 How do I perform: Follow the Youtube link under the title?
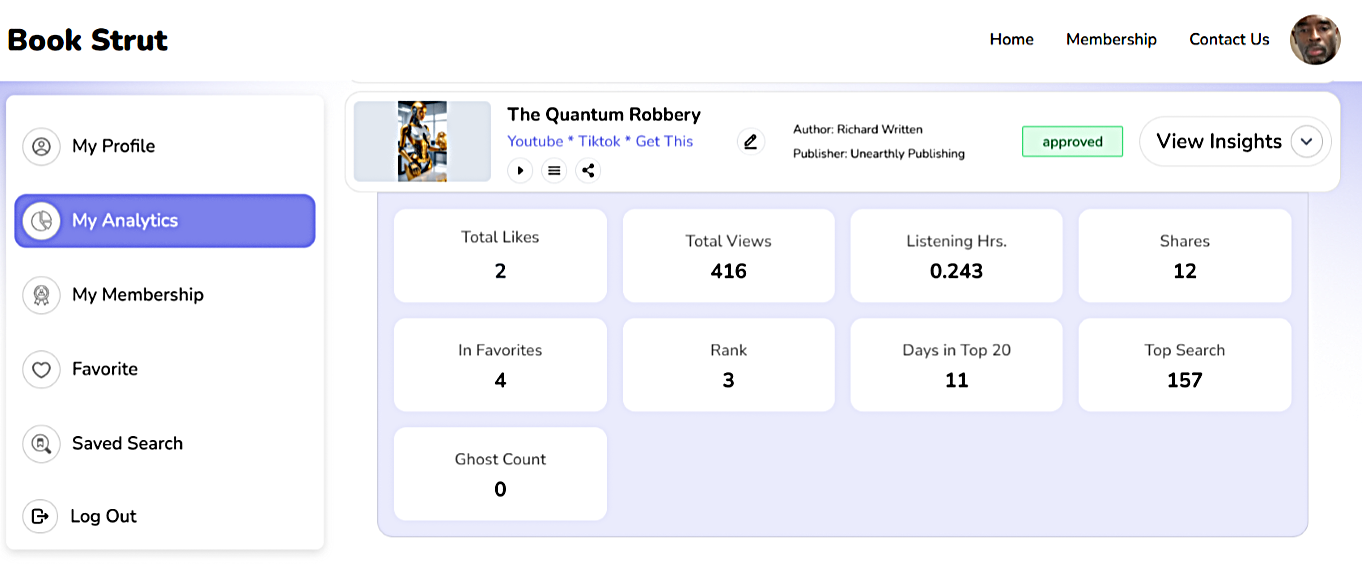point(535,142)
